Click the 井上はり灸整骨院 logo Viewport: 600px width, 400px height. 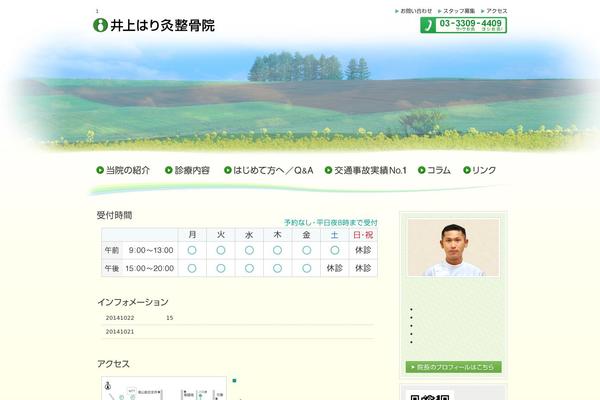pos(154,25)
